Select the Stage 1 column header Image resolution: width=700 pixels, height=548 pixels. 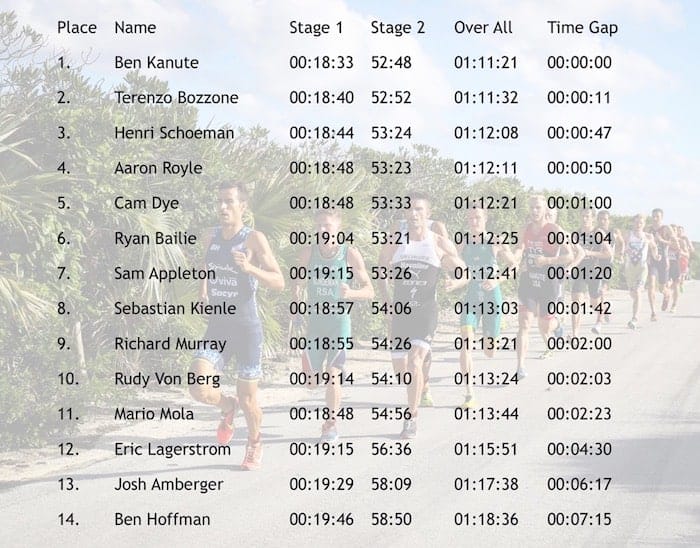(x=316, y=28)
